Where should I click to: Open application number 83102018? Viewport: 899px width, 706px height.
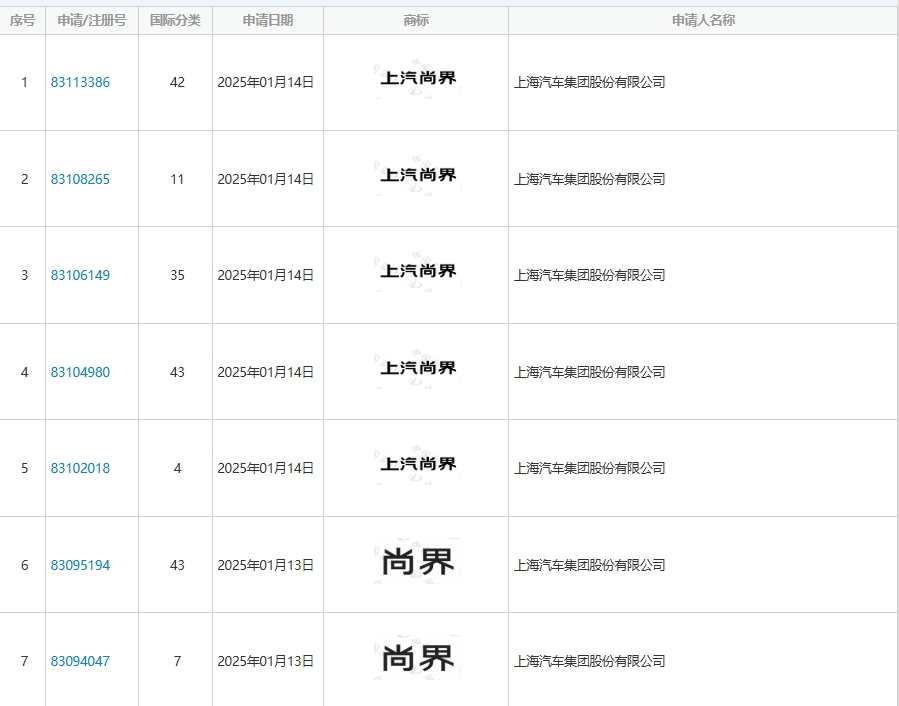pyautogui.click(x=80, y=468)
